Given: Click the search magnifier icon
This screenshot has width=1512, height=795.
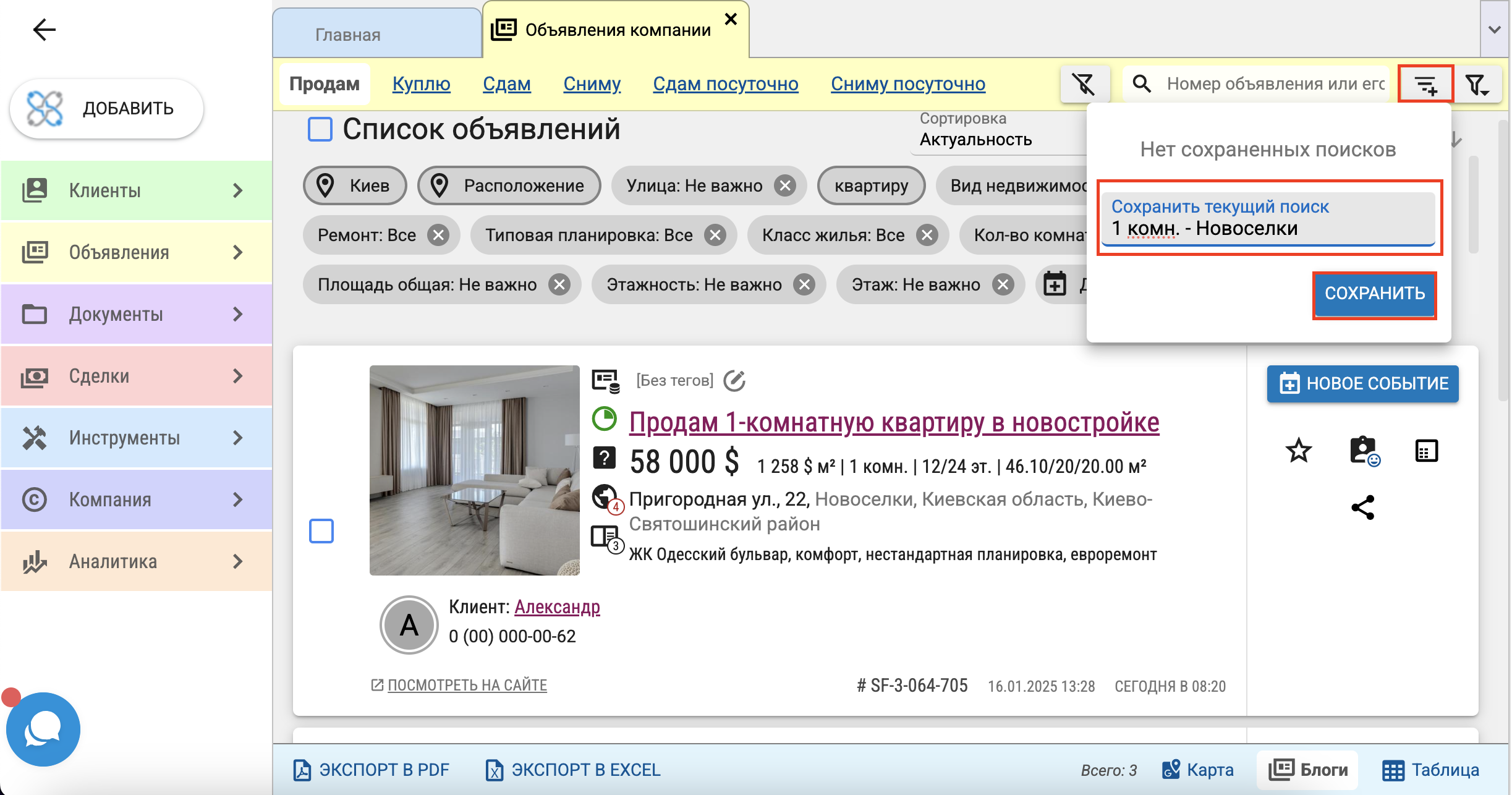Looking at the screenshot, I should [x=1141, y=84].
